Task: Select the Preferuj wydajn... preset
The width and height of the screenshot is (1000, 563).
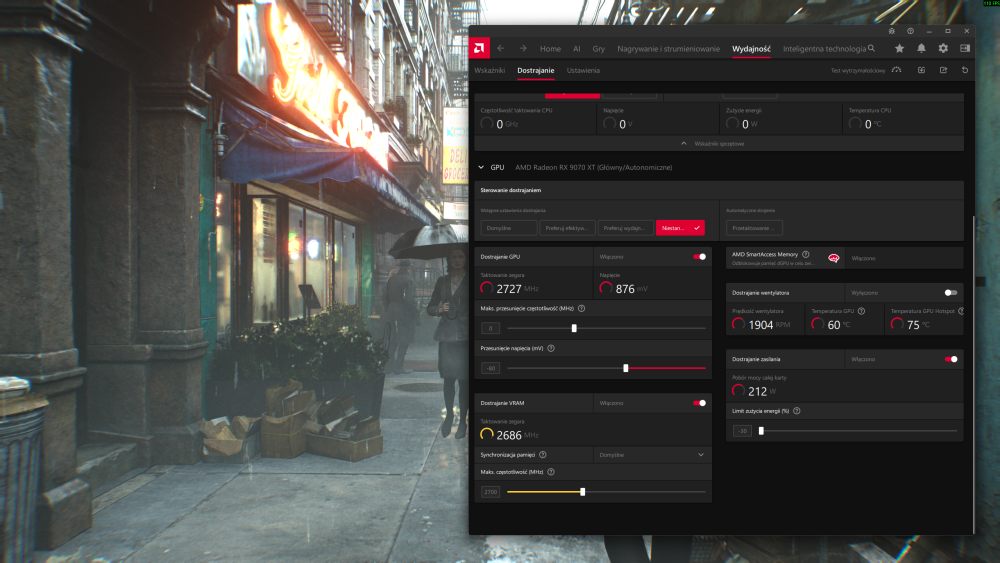Action: [626, 228]
